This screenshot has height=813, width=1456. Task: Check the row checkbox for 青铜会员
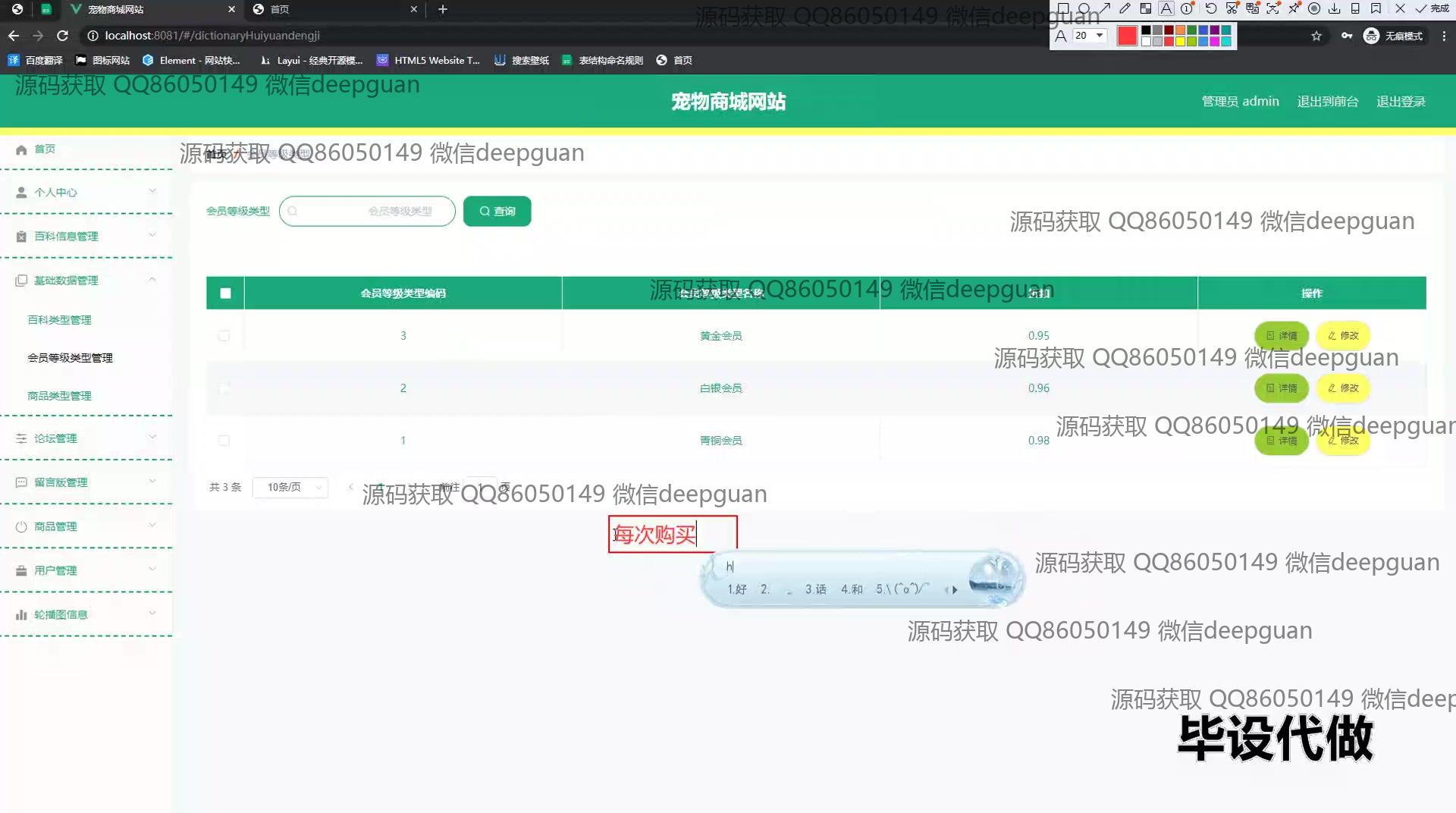click(x=224, y=440)
